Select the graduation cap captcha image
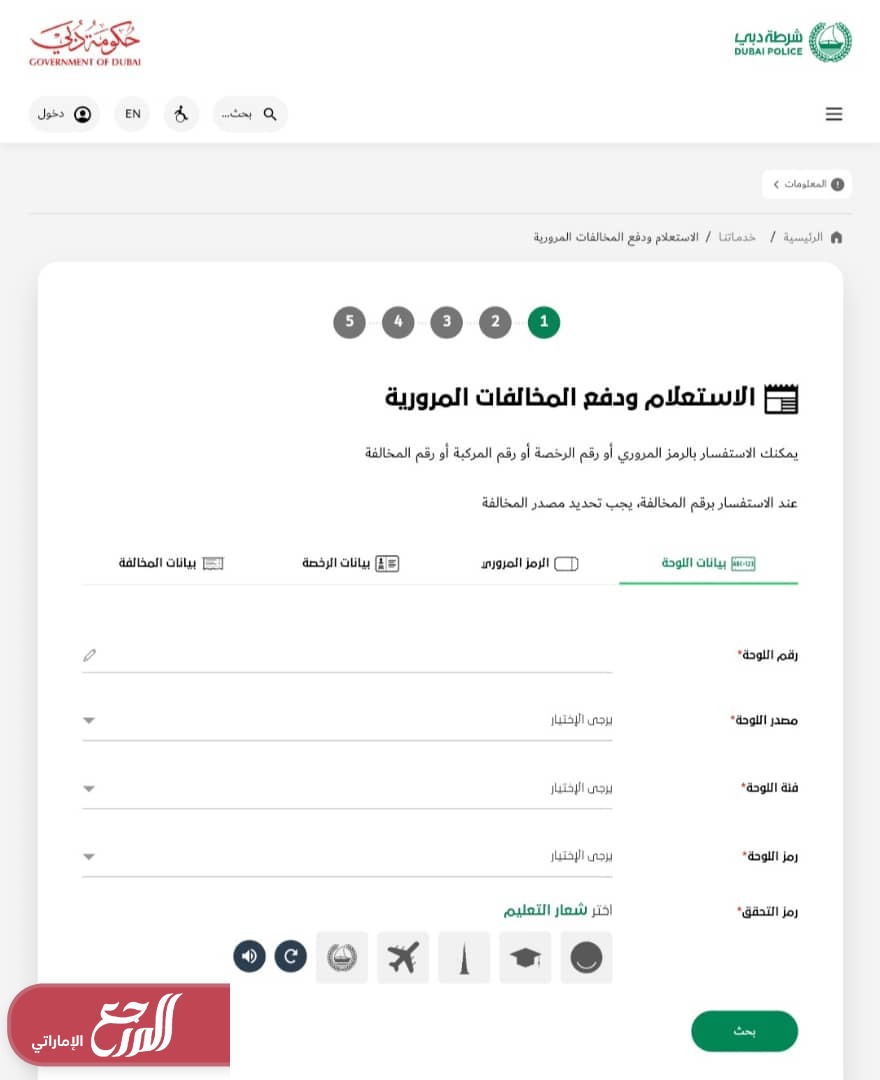The width and height of the screenshot is (880, 1080). point(525,958)
